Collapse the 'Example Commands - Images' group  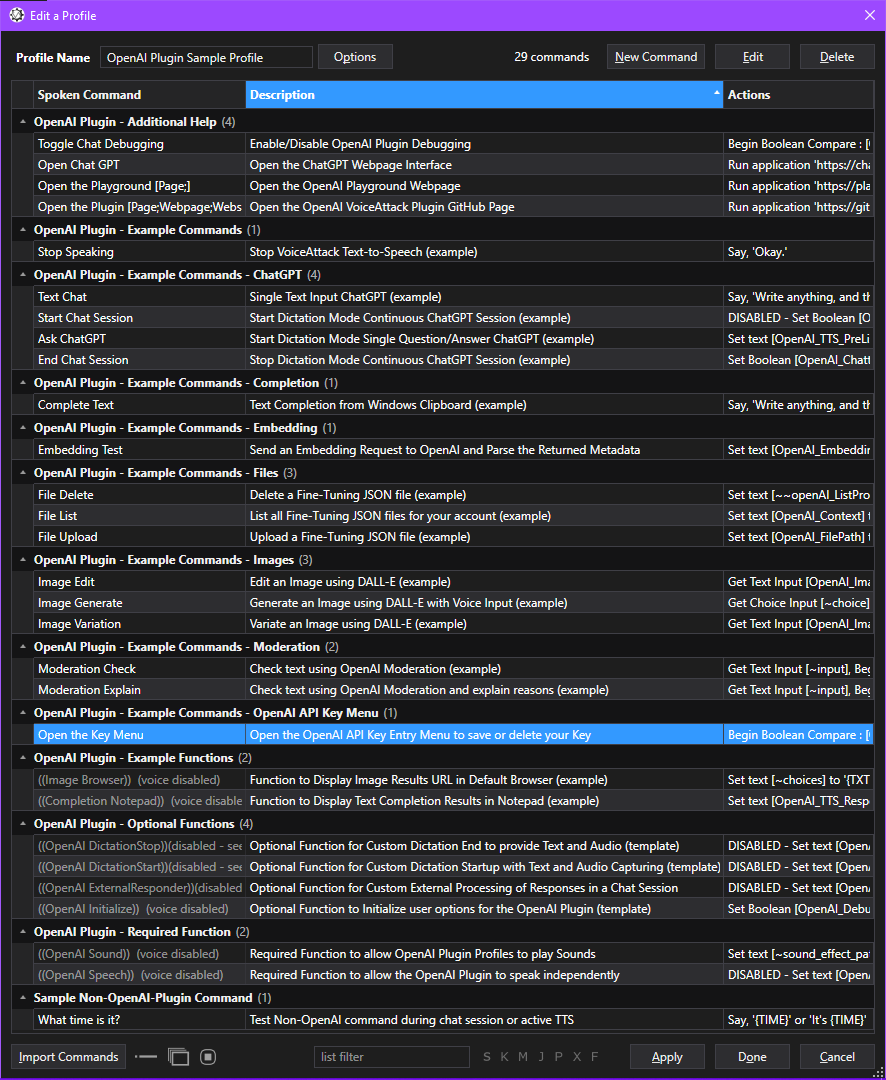pos(22,559)
